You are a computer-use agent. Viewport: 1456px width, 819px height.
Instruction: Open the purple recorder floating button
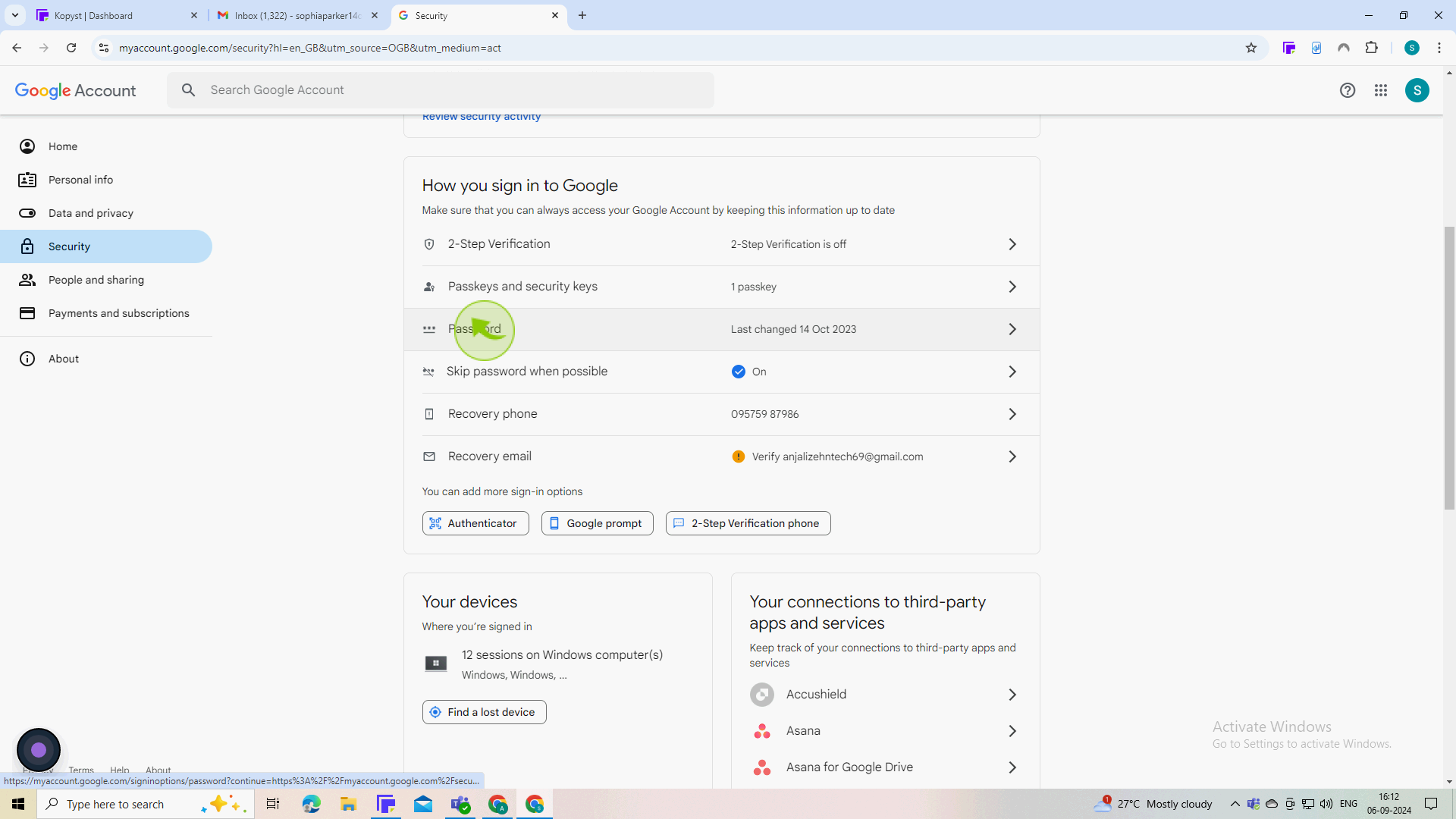[x=39, y=750]
